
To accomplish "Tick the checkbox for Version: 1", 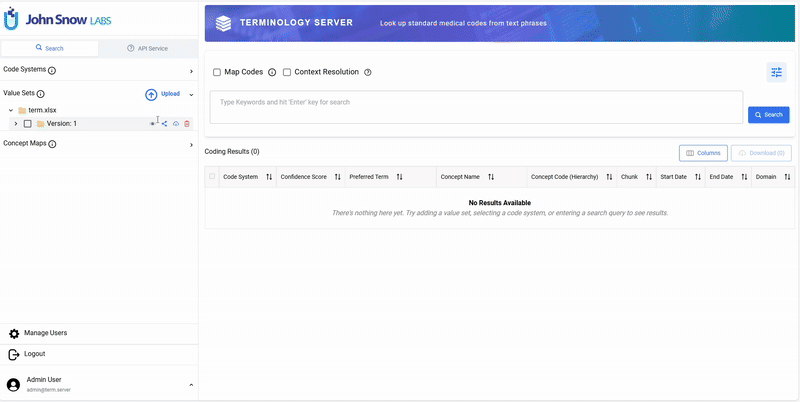I will [28, 124].
